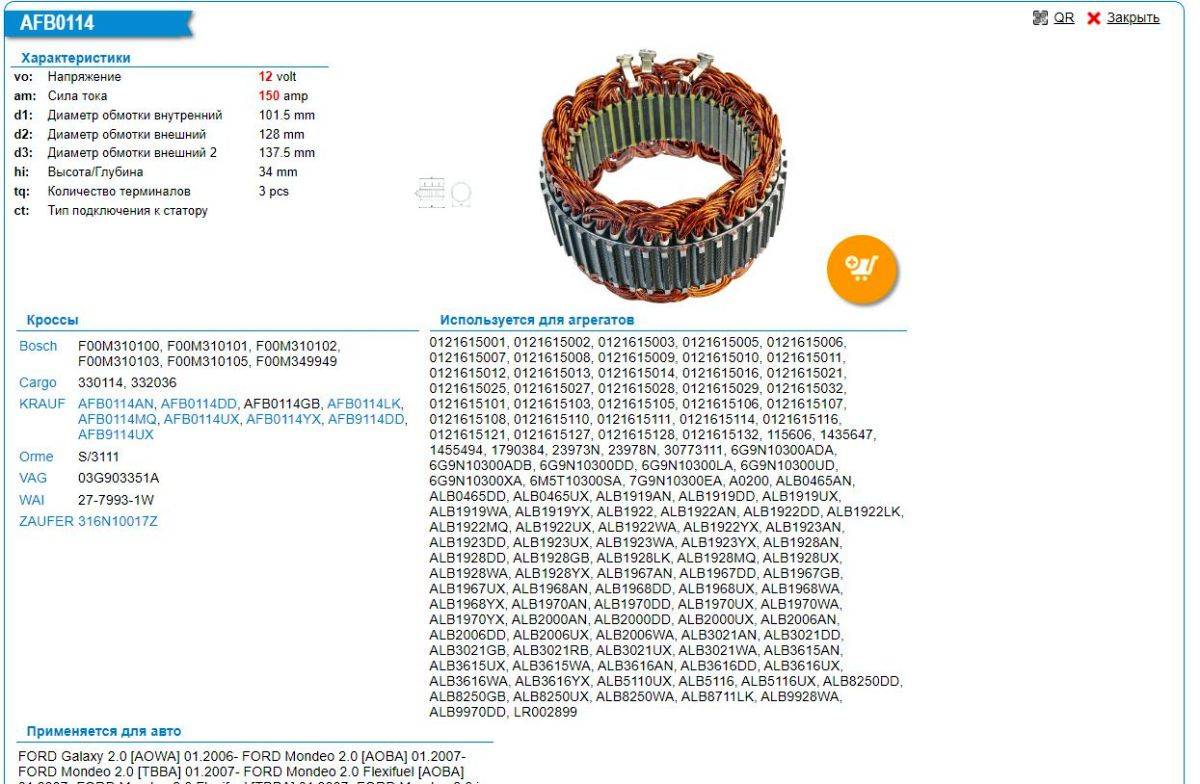
Task: Click the ring-shaped diagram icon
Action: click(x=461, y=193)
